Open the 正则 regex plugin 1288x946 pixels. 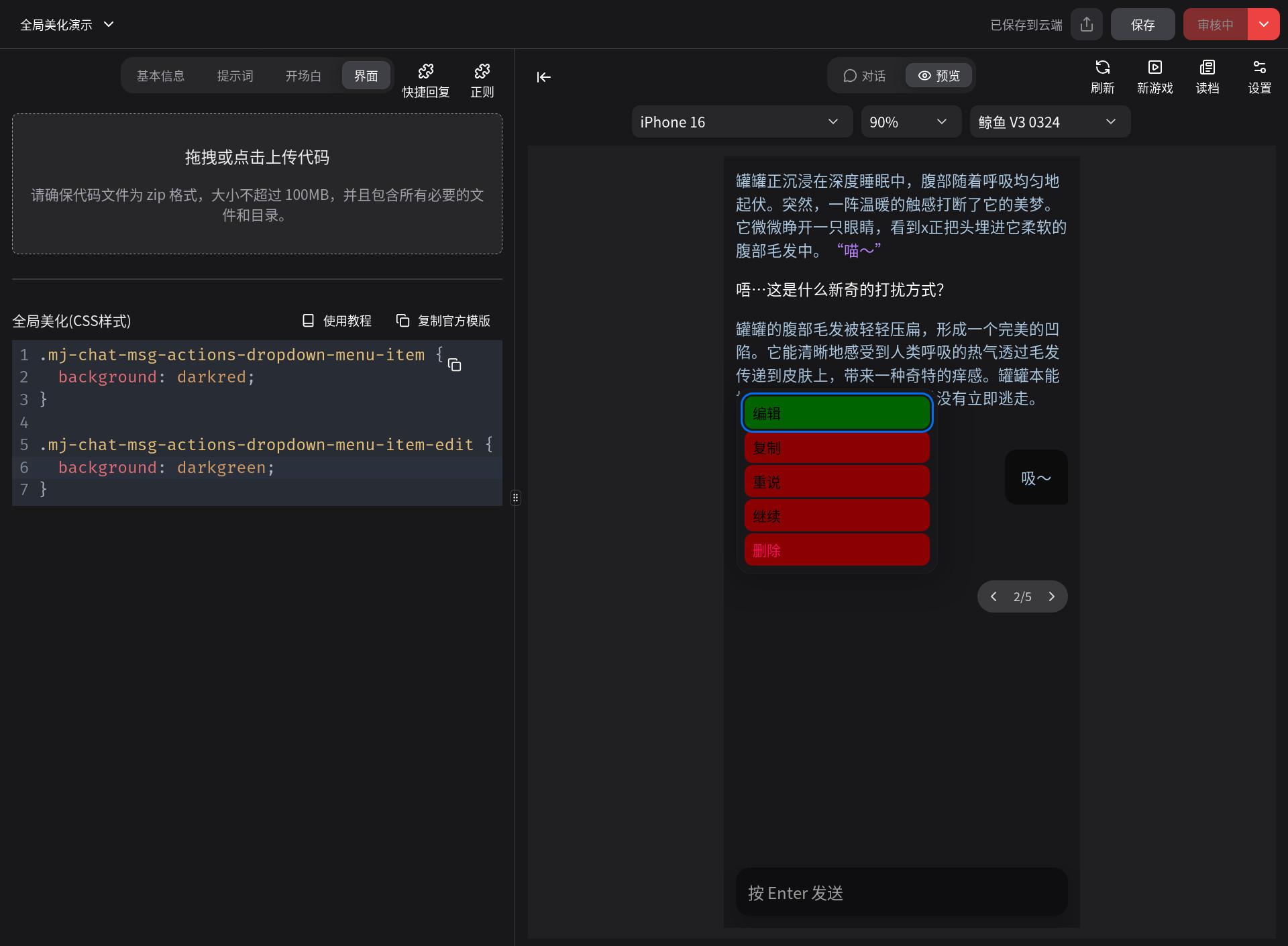(482, 80)
